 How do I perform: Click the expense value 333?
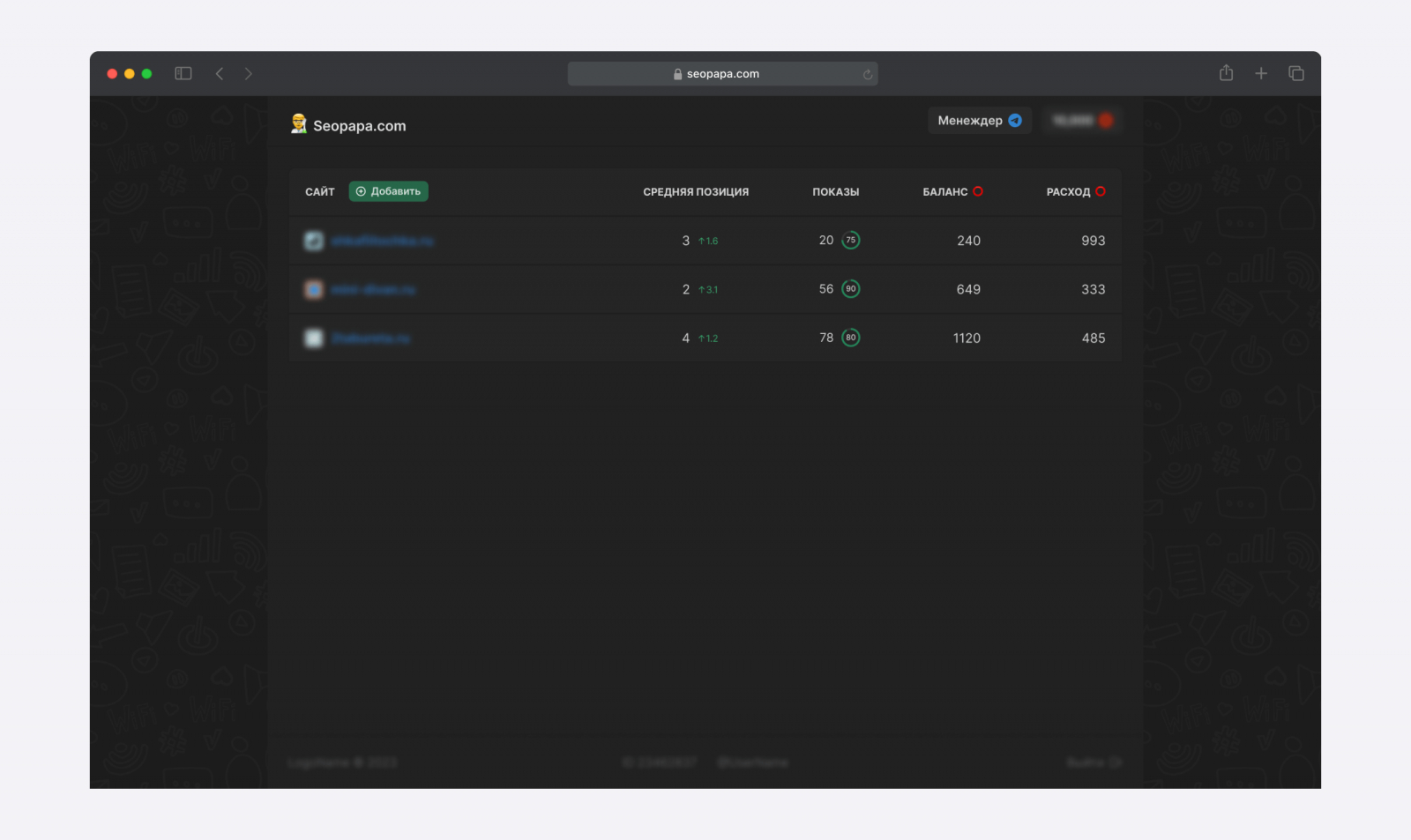pyautogui.click(x=1094, y=289)
